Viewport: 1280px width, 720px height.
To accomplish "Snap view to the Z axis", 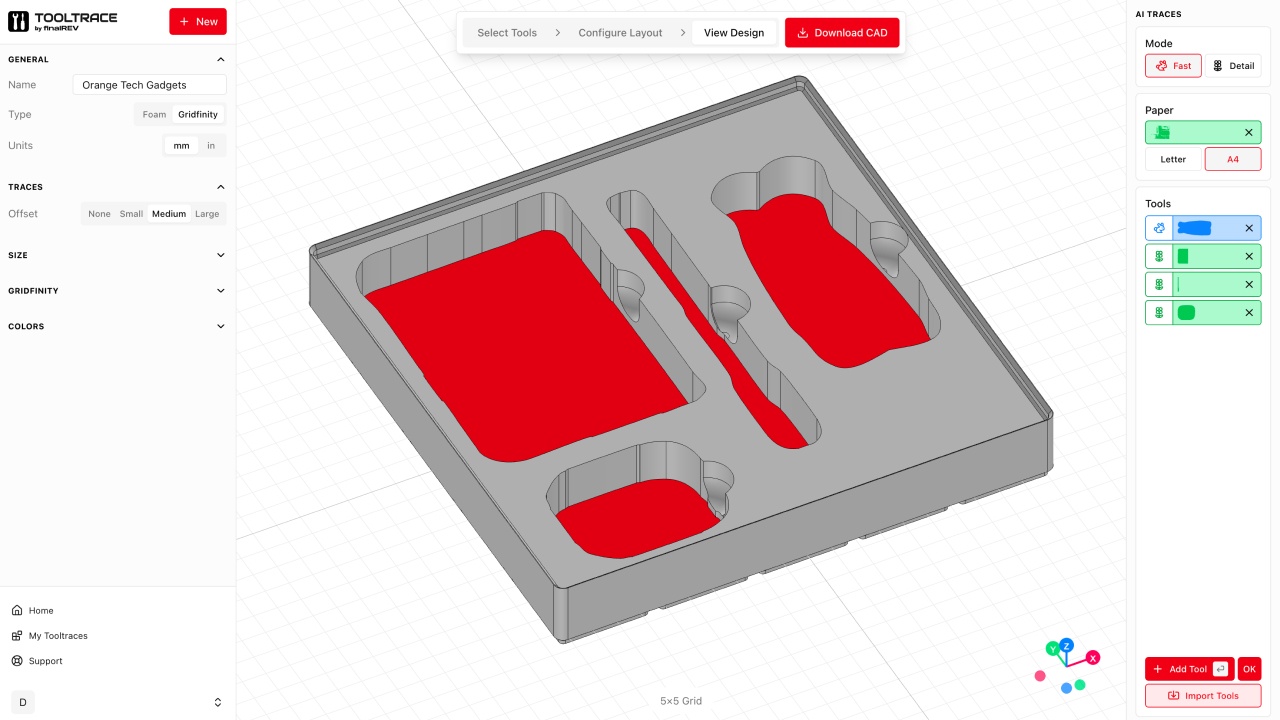I will coord(1067,645).
